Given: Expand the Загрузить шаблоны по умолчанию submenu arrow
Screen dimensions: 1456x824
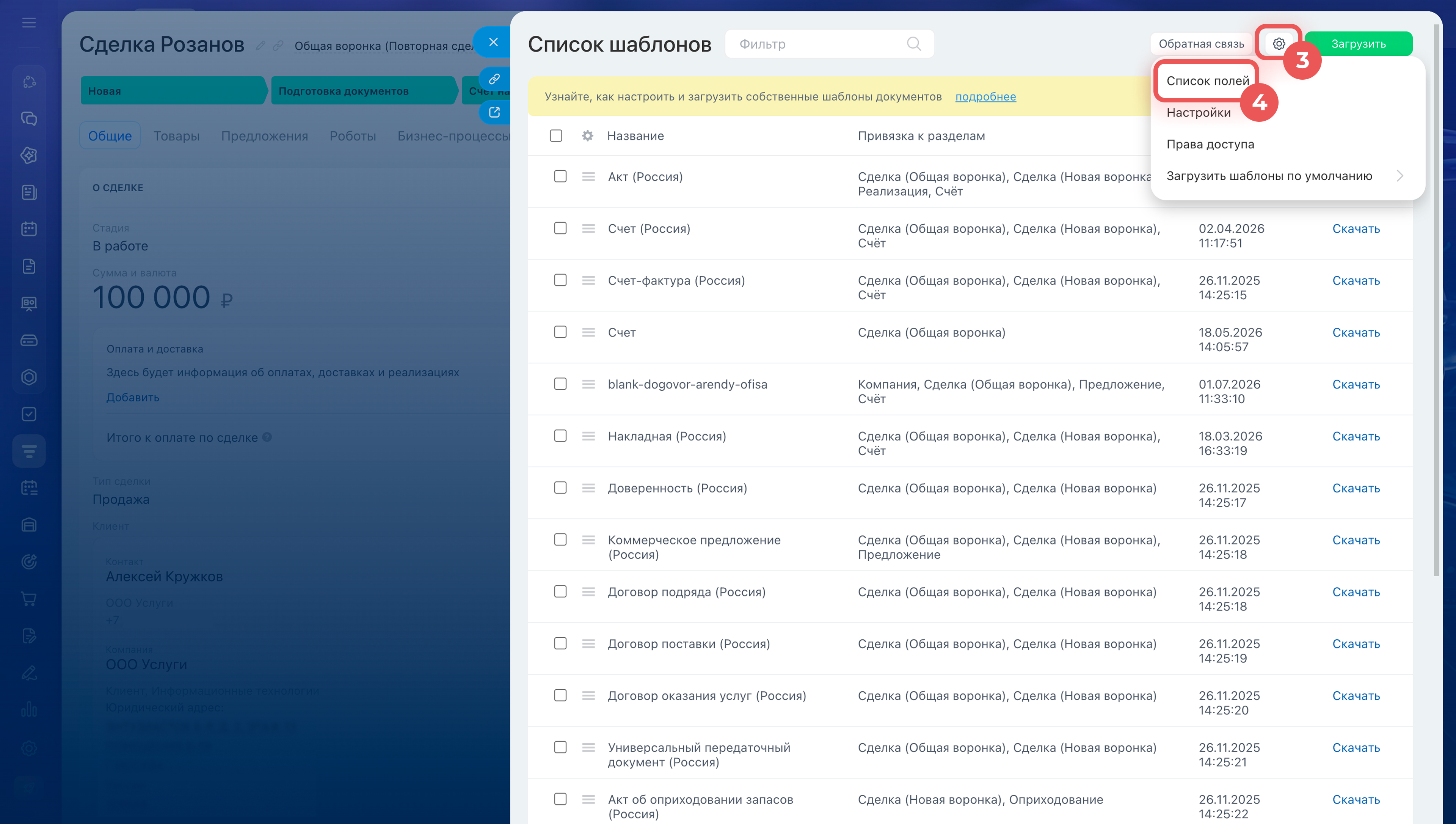Looking at the screenshot, I should [x=1400, y=176].
